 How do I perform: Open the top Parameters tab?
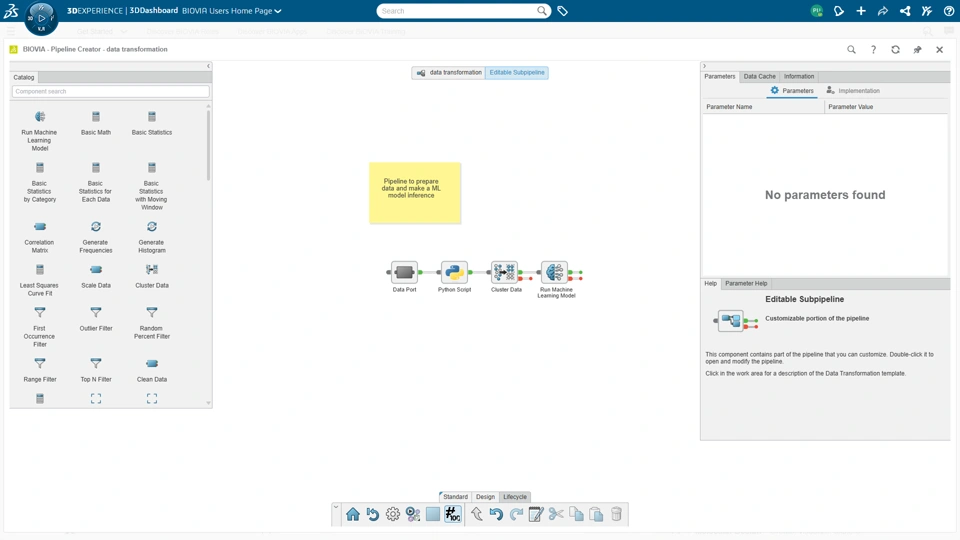(x=719, y=77)
